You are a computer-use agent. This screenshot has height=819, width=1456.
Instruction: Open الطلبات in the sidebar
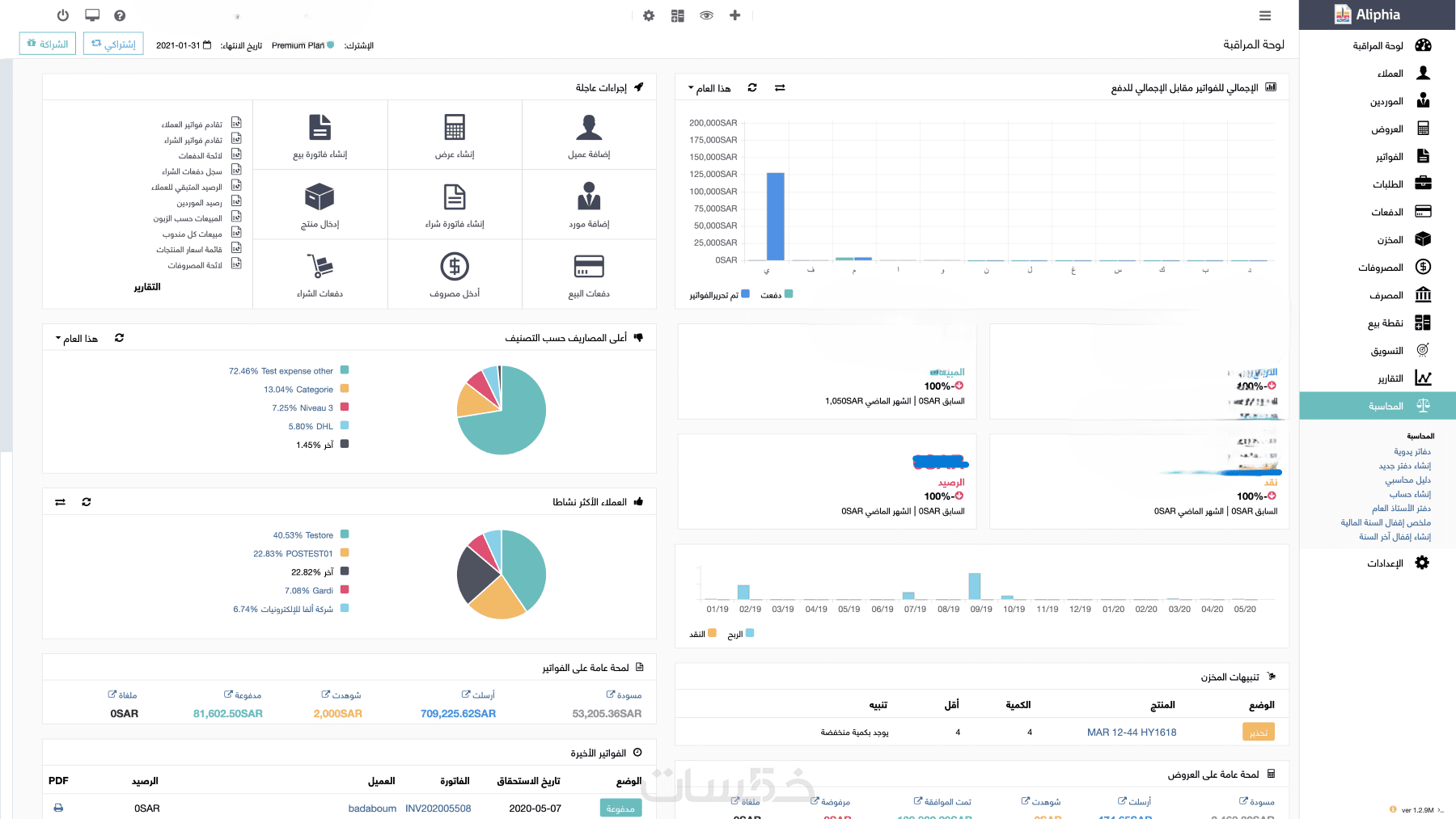pyautogui.click(x=1402, y=184)
